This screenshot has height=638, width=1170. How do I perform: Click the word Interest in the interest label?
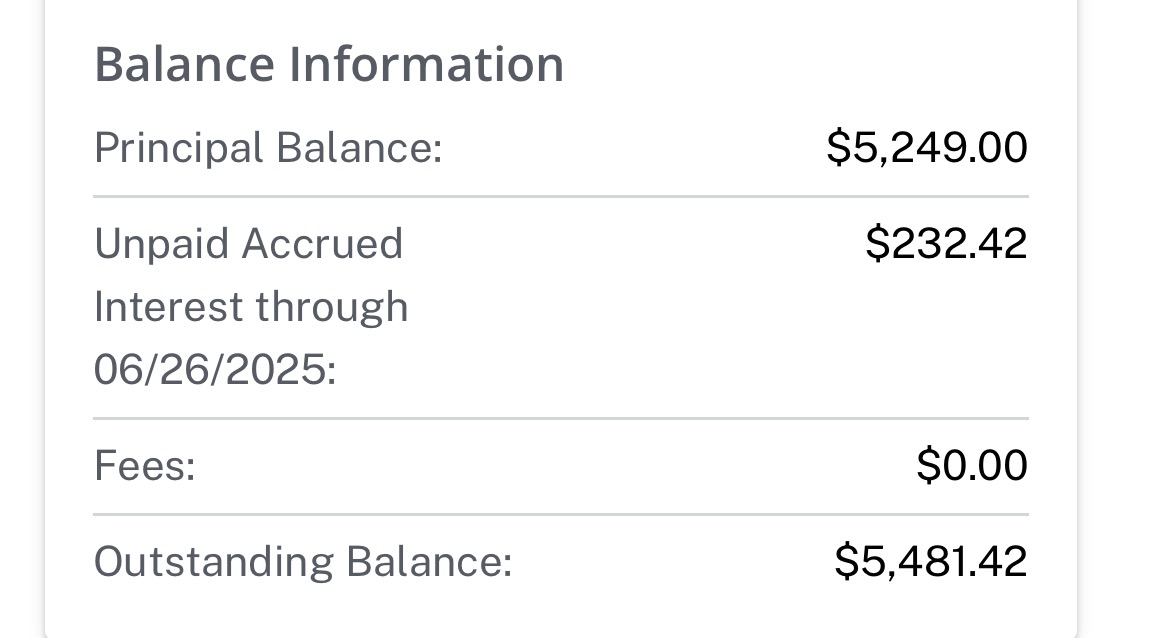tap(165, 307)
